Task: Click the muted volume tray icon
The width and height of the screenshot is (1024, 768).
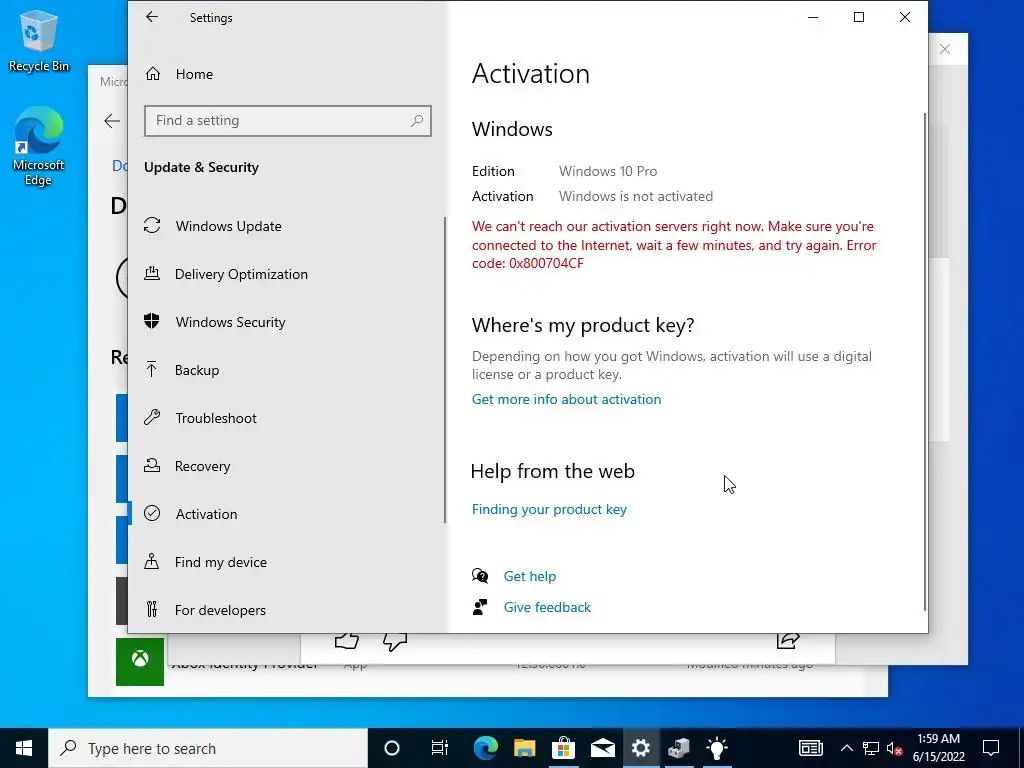Action: [895, 748]
